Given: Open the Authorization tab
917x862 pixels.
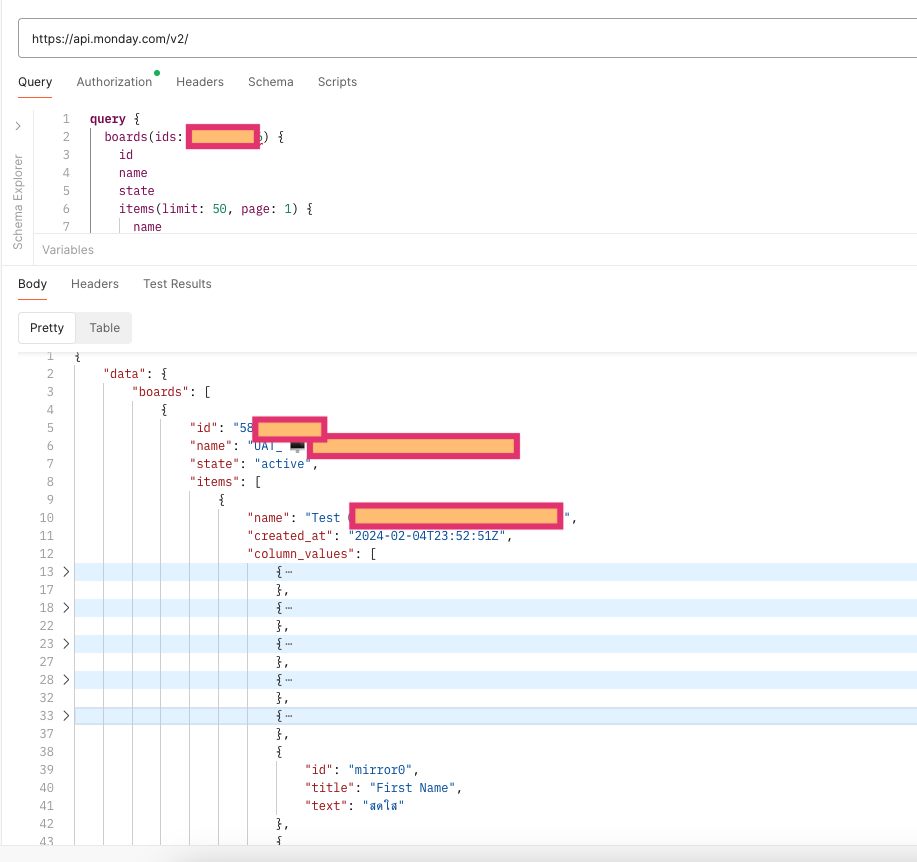Looking at the screenshot, I should coord(114,82).
